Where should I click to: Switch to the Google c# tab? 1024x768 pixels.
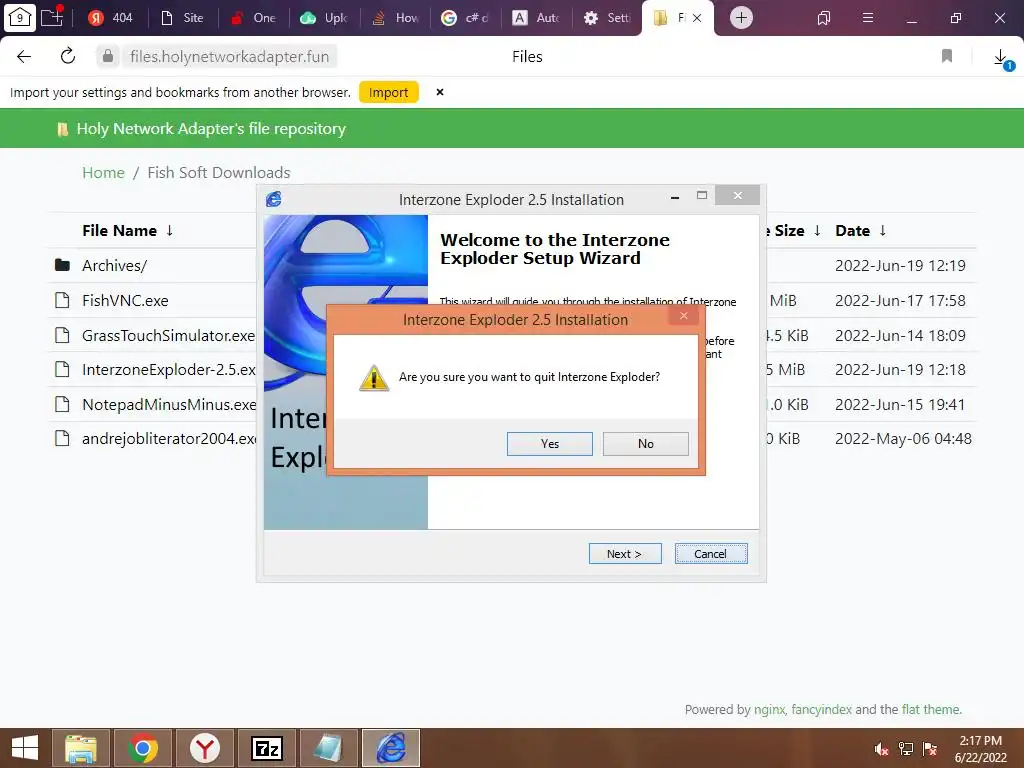467,18
